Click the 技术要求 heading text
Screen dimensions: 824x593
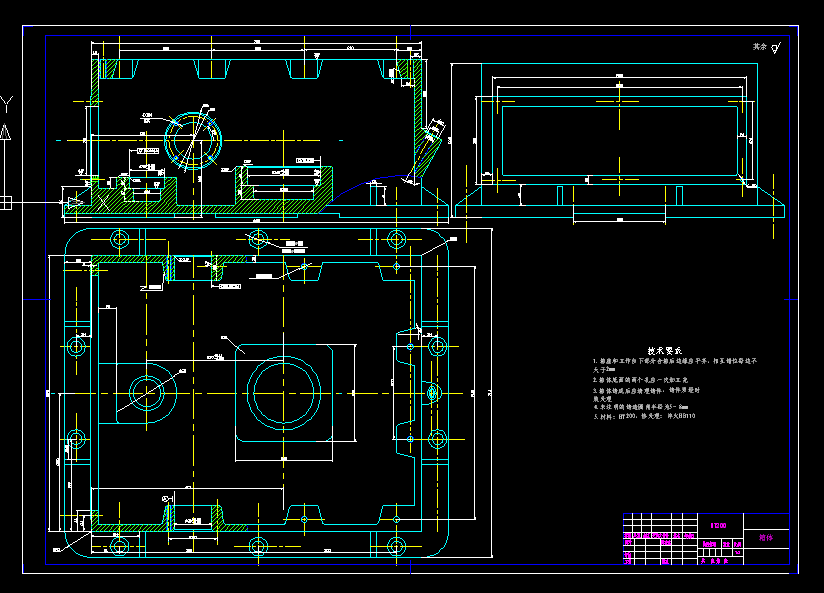(x=664, y=351)
